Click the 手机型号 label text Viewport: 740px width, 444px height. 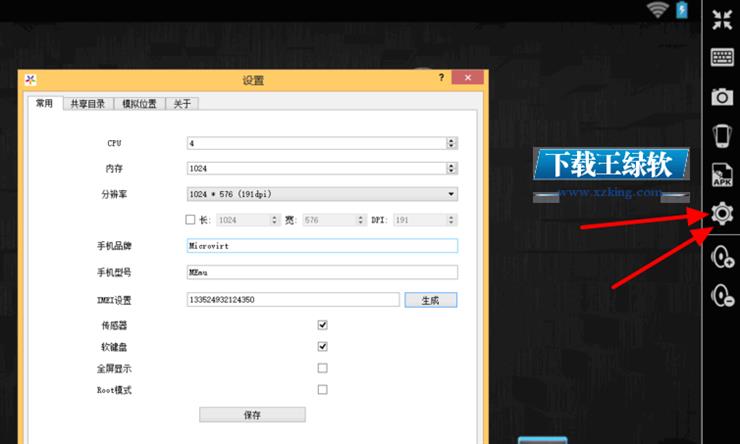tap(114, 272)
